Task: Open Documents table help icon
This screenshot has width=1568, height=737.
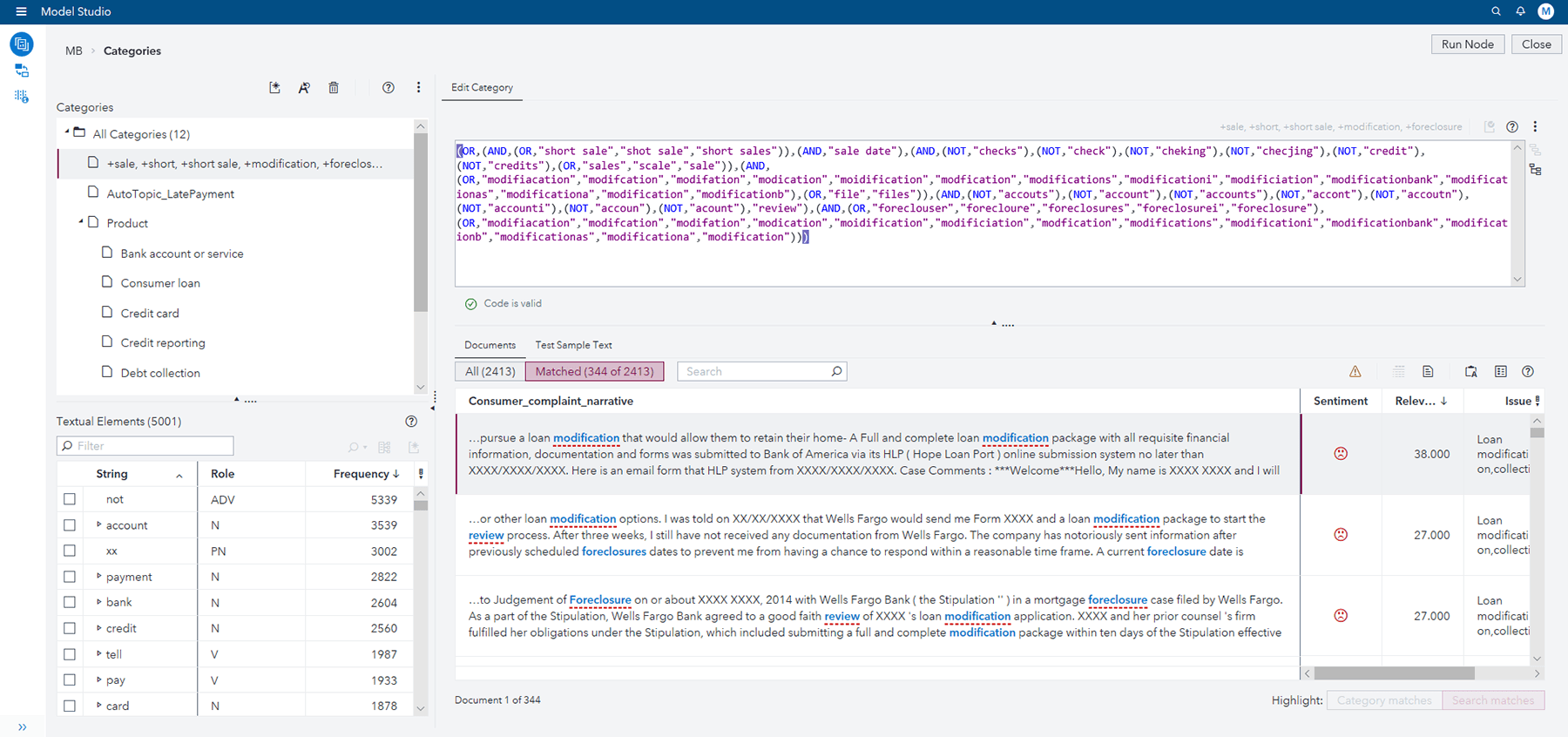Action: (1528, 372)
